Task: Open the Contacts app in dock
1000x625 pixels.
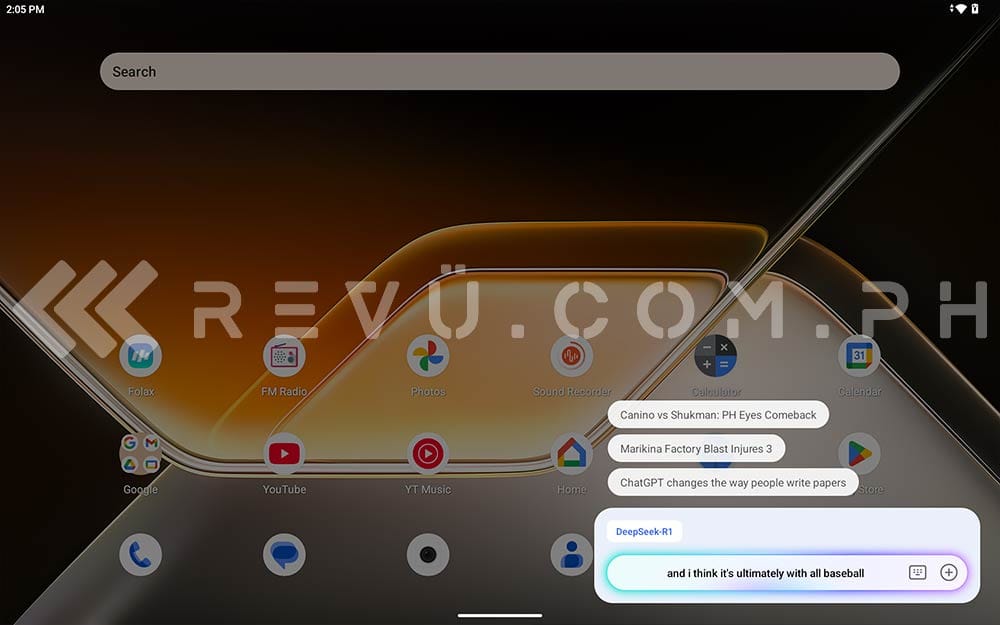Action: pos(572,554)
